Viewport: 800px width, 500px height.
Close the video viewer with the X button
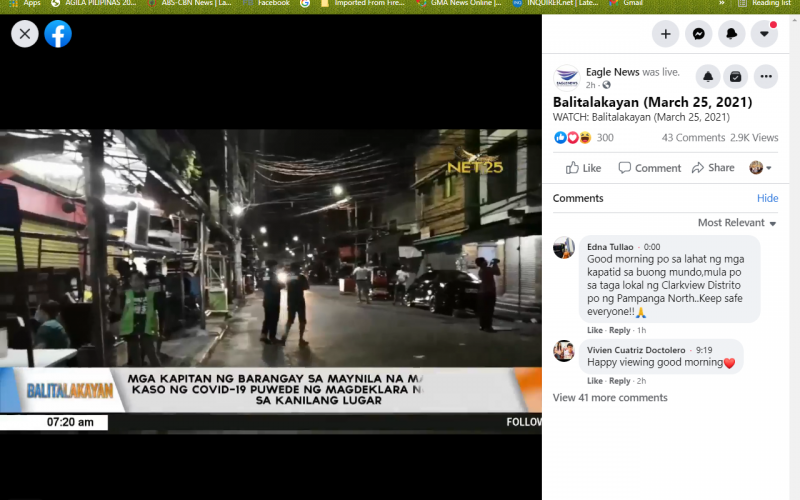pos(25,34)
